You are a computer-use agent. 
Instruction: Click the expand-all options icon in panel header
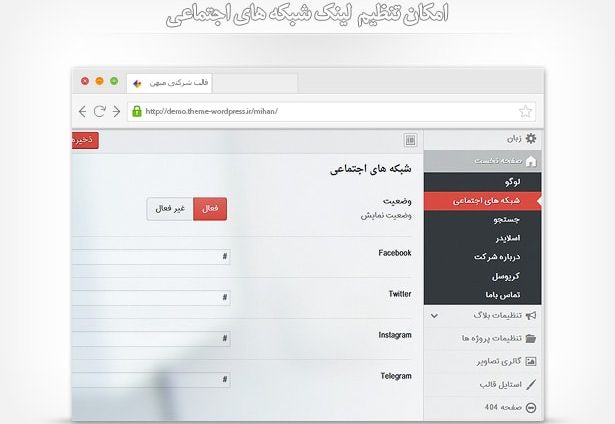[410, 140]
